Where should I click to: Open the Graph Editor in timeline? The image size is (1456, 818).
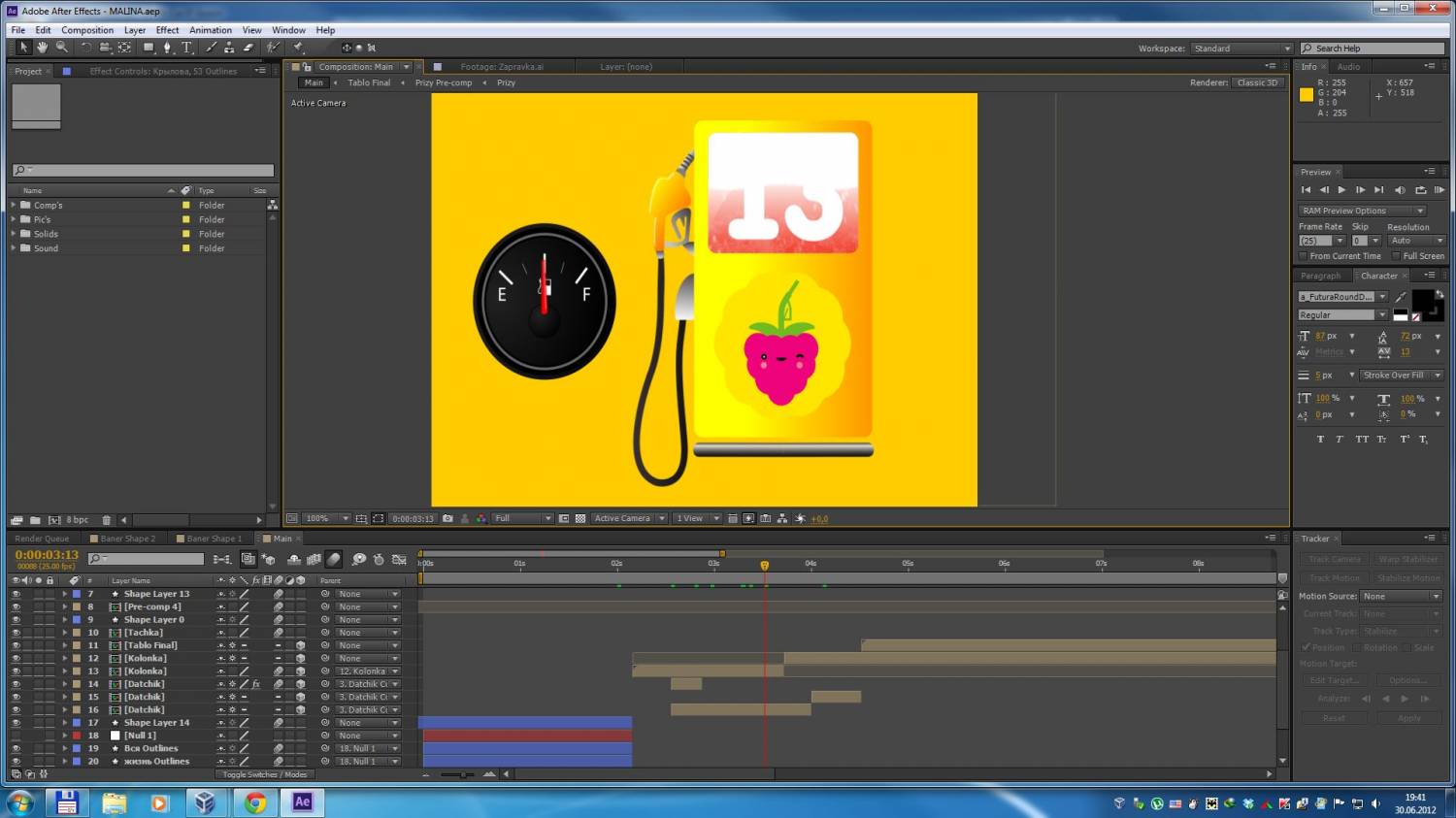click(399, 560)
